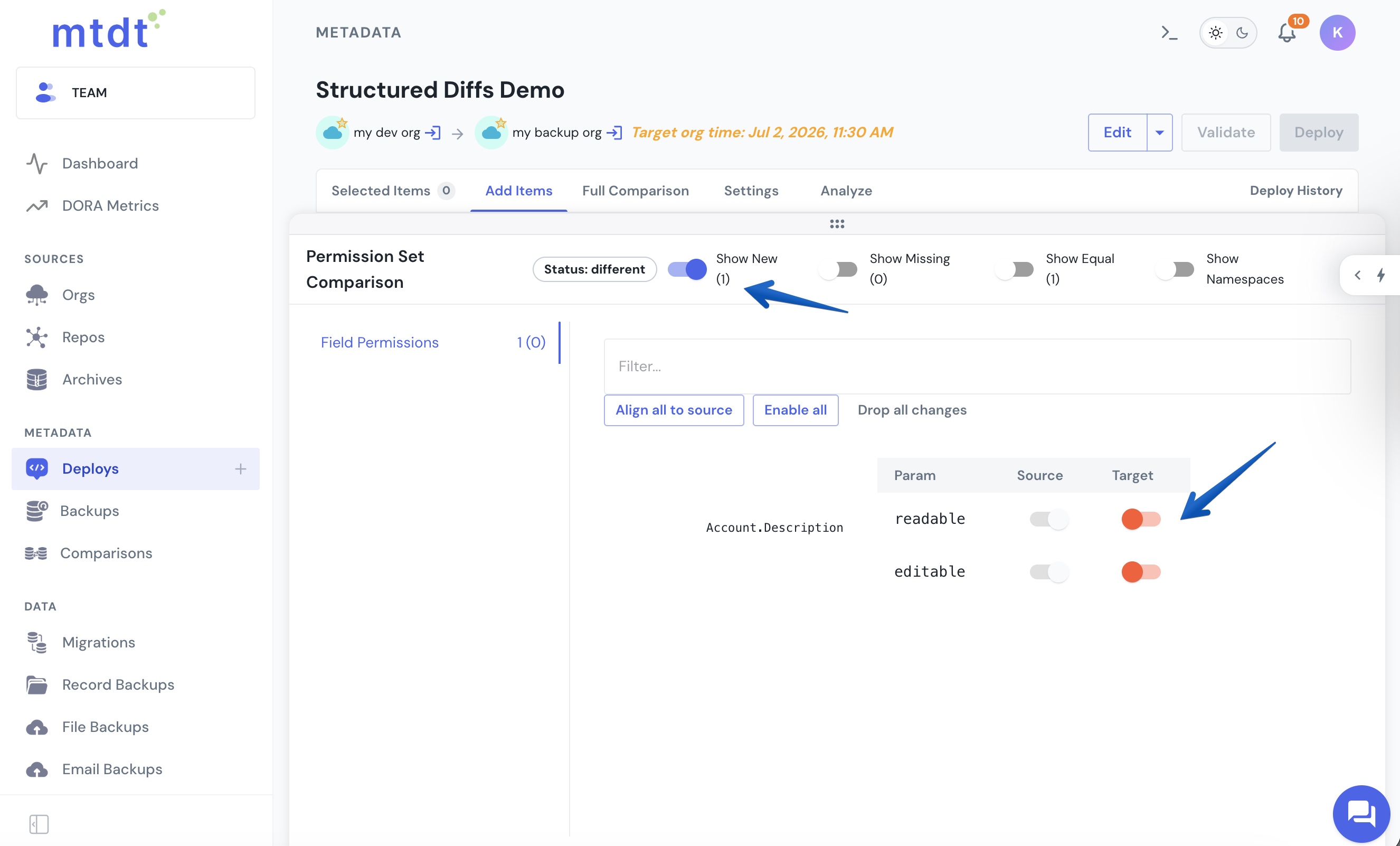Focus the Filter input field

[977, 366]
